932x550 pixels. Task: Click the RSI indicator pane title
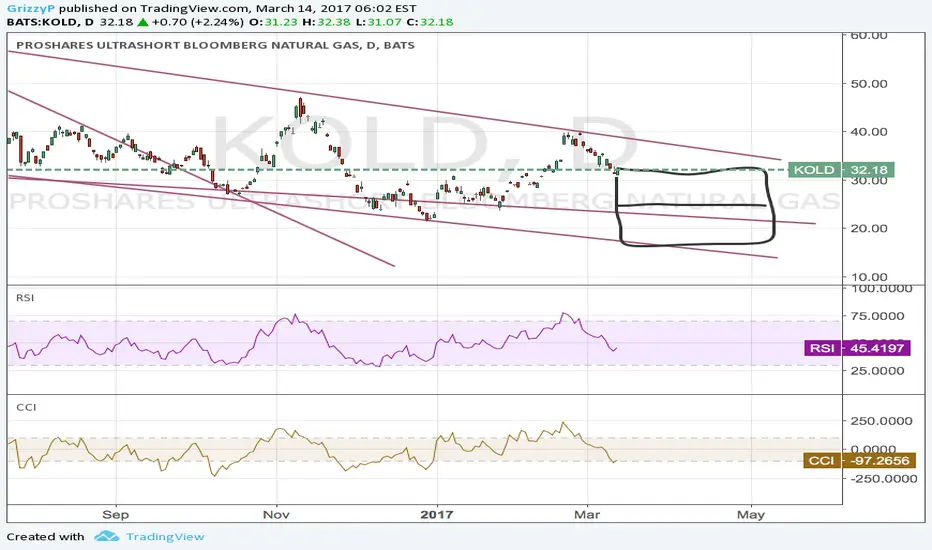pyautogui.click(x=25, y=298)
